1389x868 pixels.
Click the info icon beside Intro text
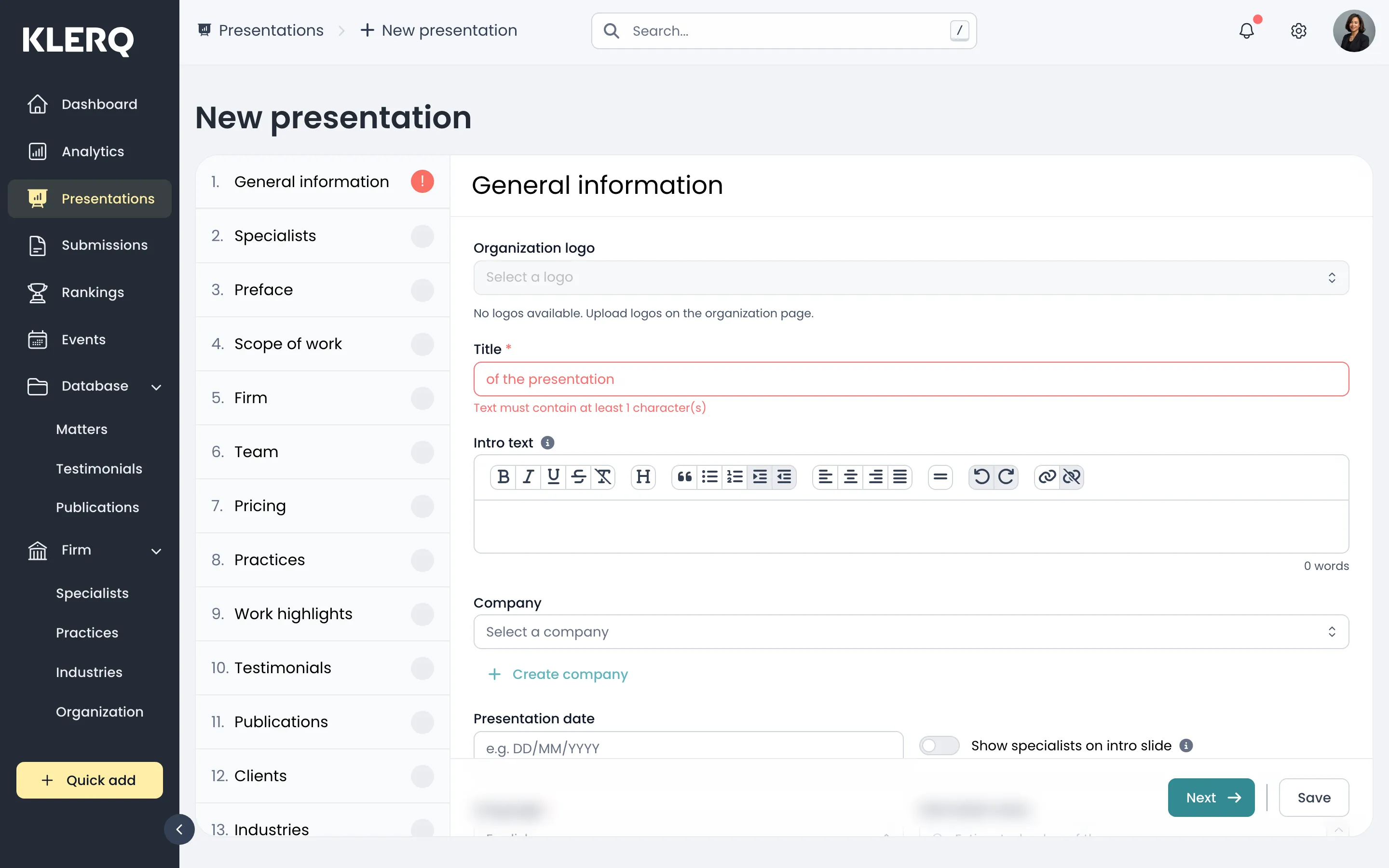pos(547,443)
